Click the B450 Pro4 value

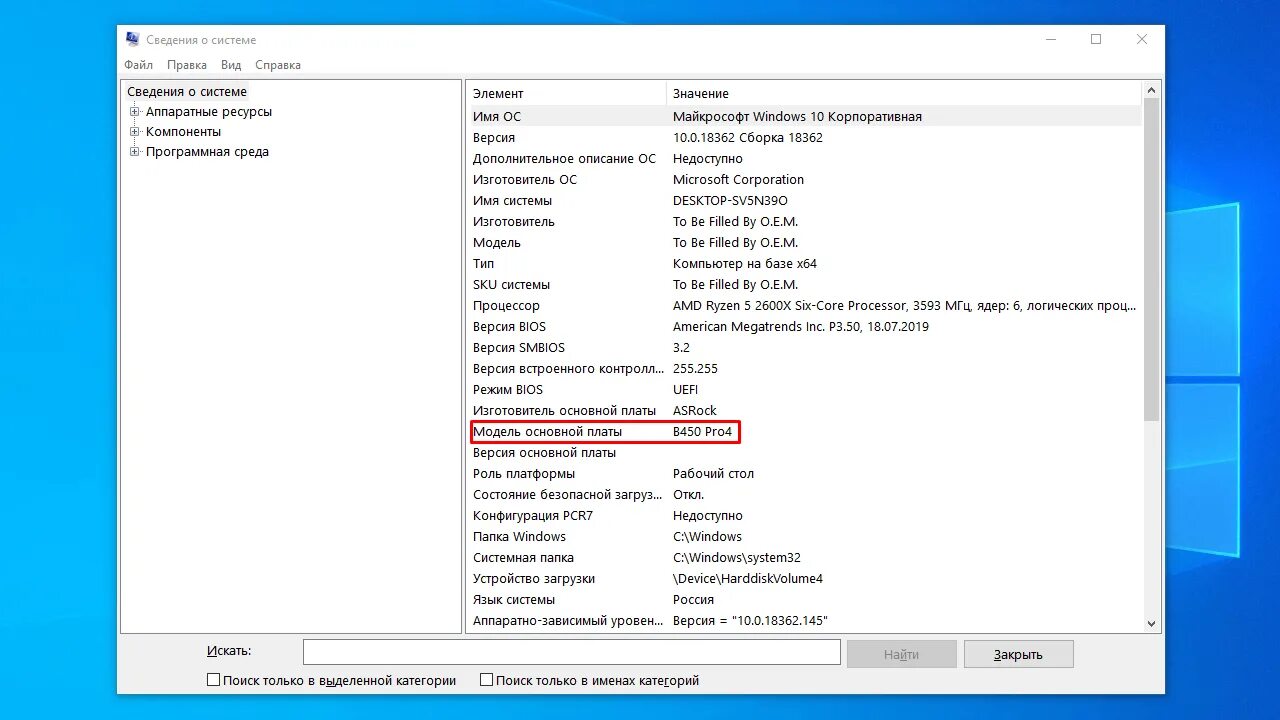[702, 431]
